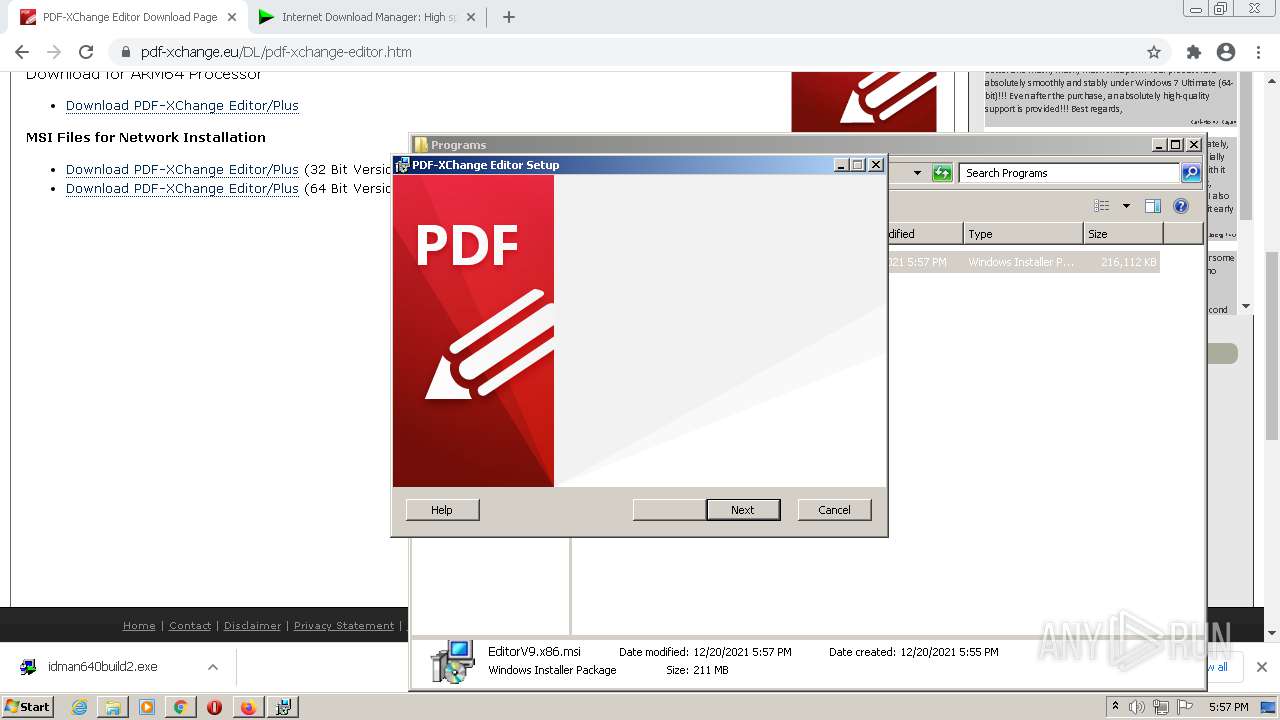Click the Search Programs field

(1068, 173)
